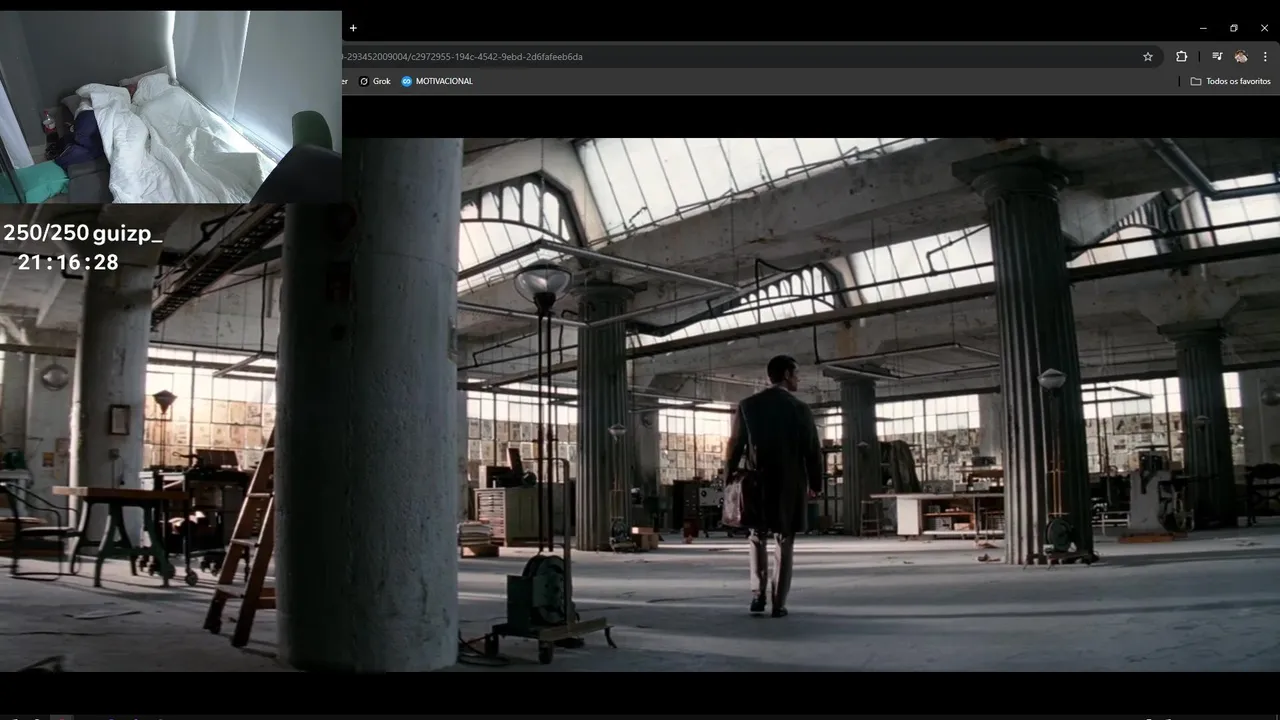The height and width of the screenshot is (720, 1280).
Task: Open a new browser tab
Action: pos(353,28)
